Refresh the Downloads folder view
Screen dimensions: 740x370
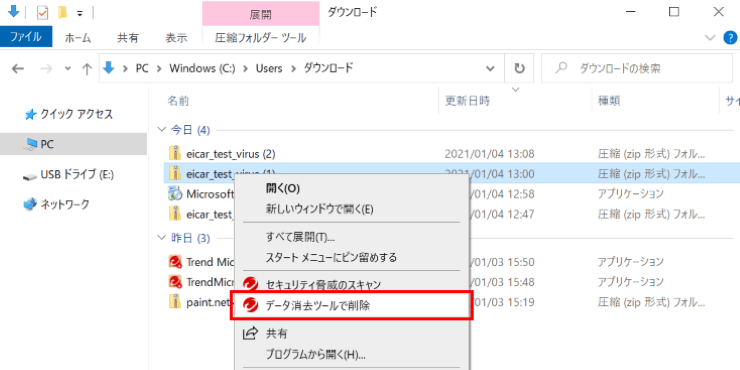(520, 69)
